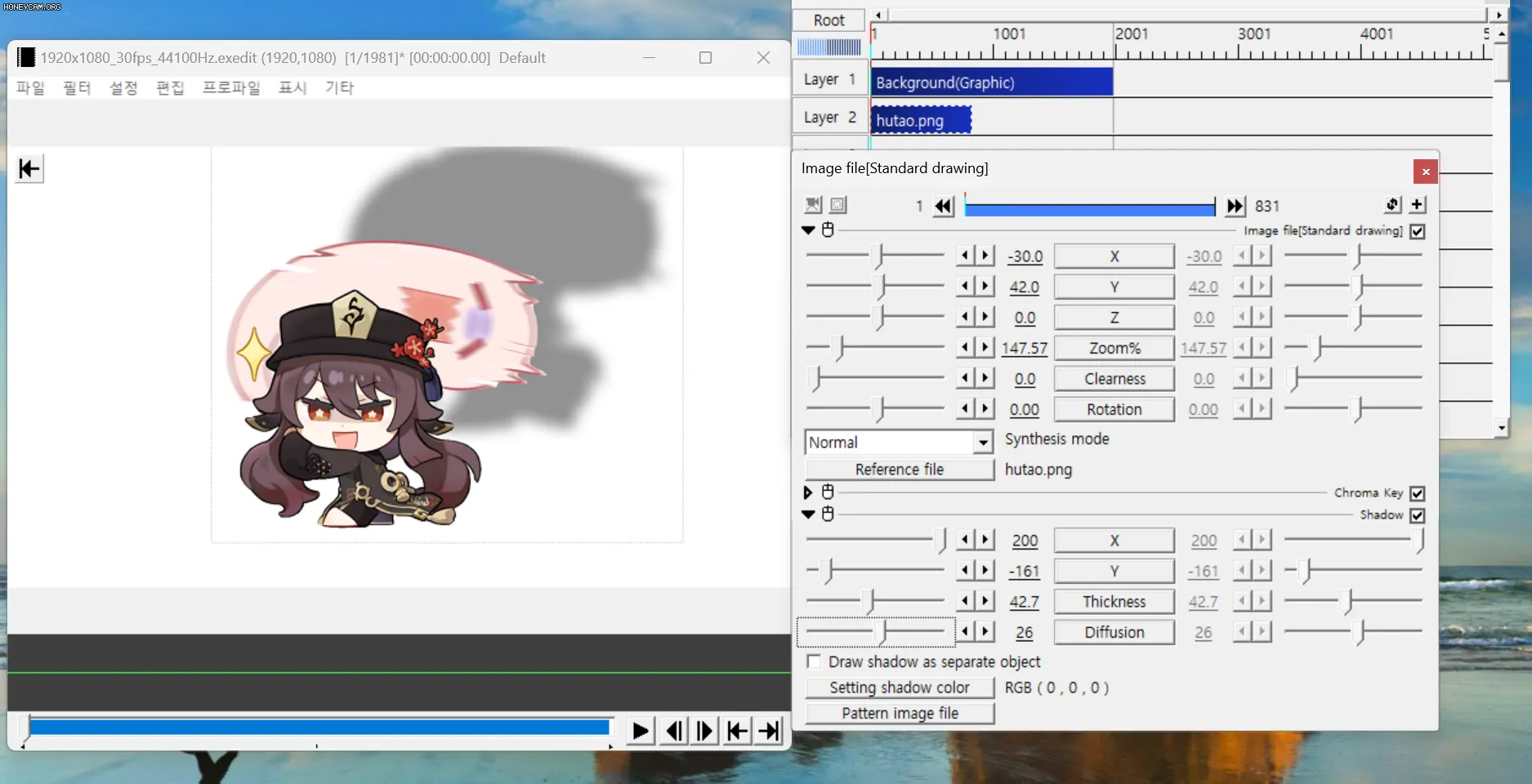
Task: Open the 설정 menu
Action: point(123,87)
